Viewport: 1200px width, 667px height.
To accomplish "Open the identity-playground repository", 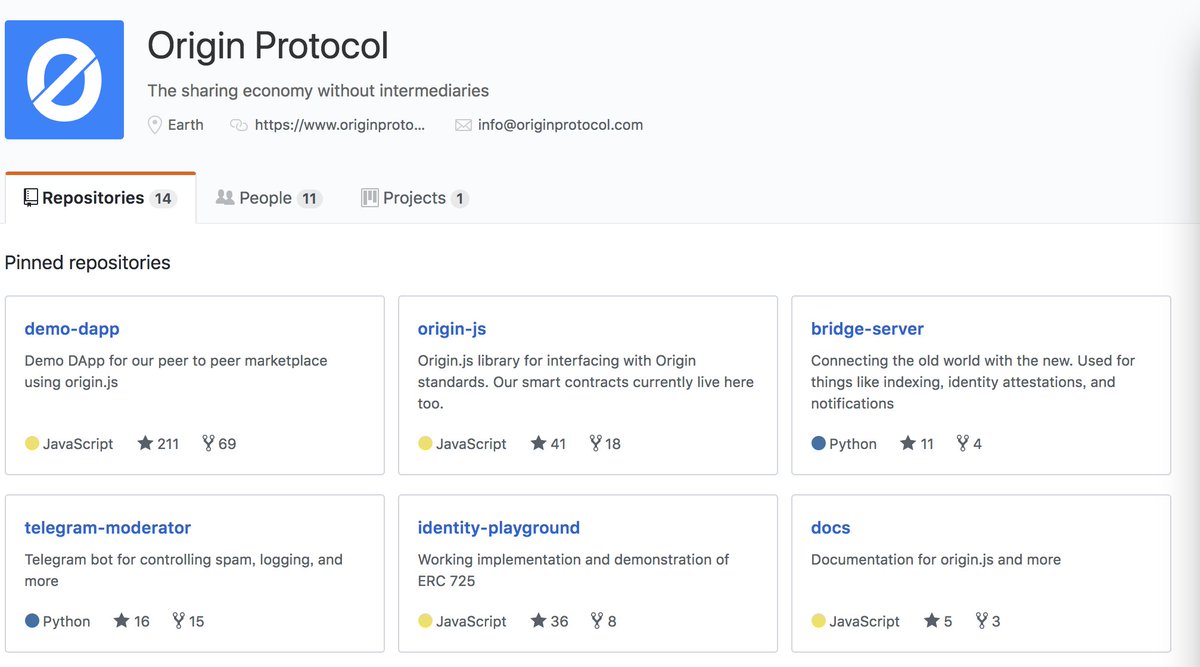I will tap(498, 528).
